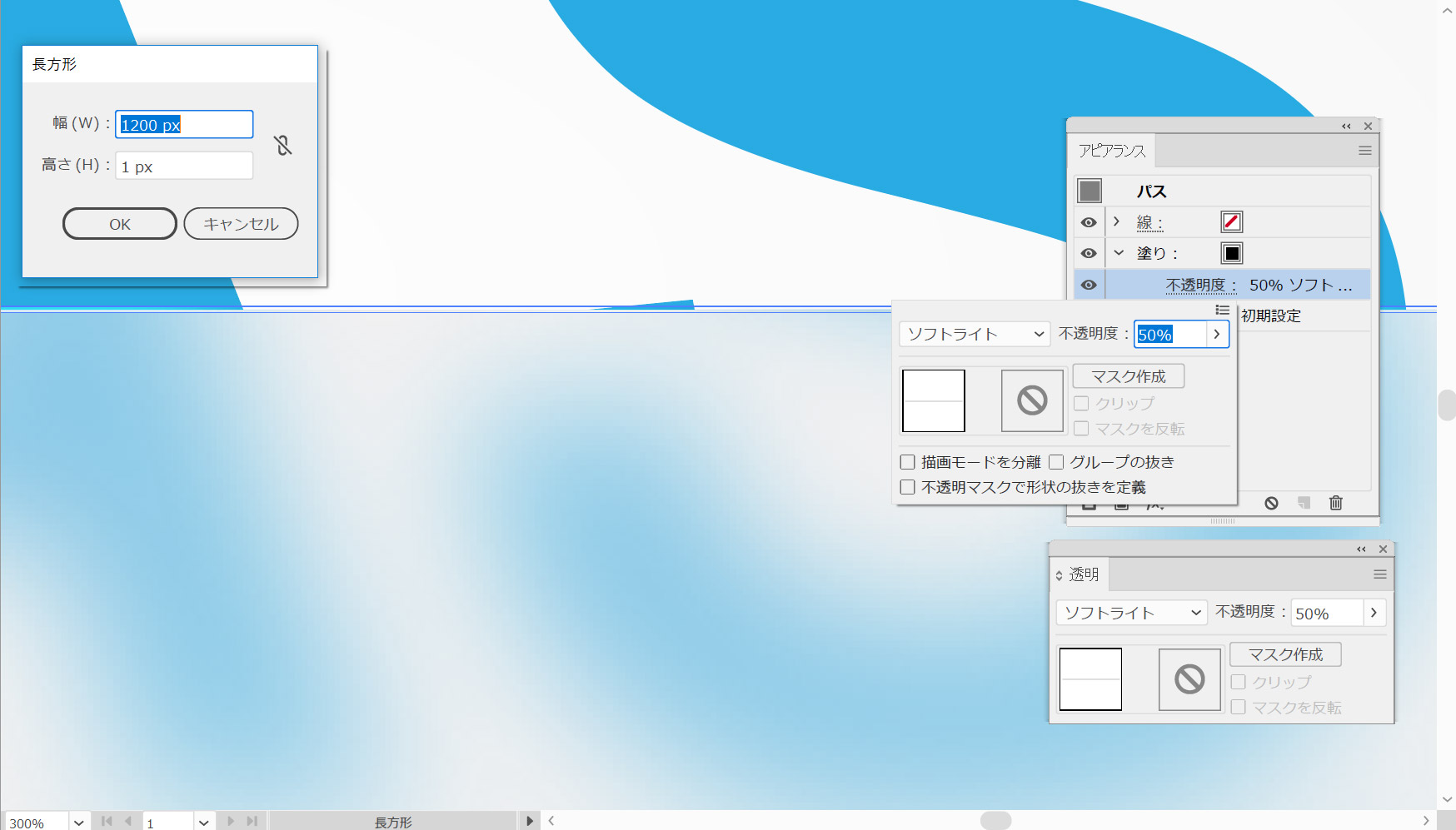Open the ソフトライト blend mode dropdown in popup
This screenshot has height=830, width=1456.
click(x=974, y=334)
